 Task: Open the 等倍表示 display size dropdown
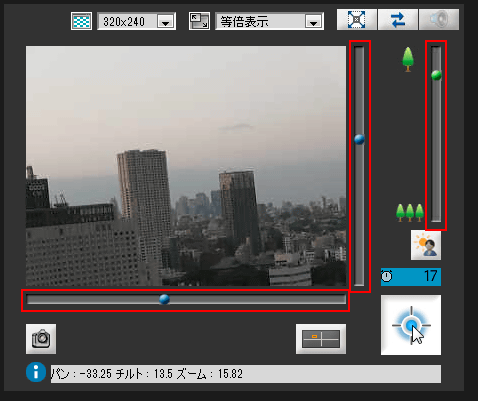pyautogui.click(x=269, y=21)
